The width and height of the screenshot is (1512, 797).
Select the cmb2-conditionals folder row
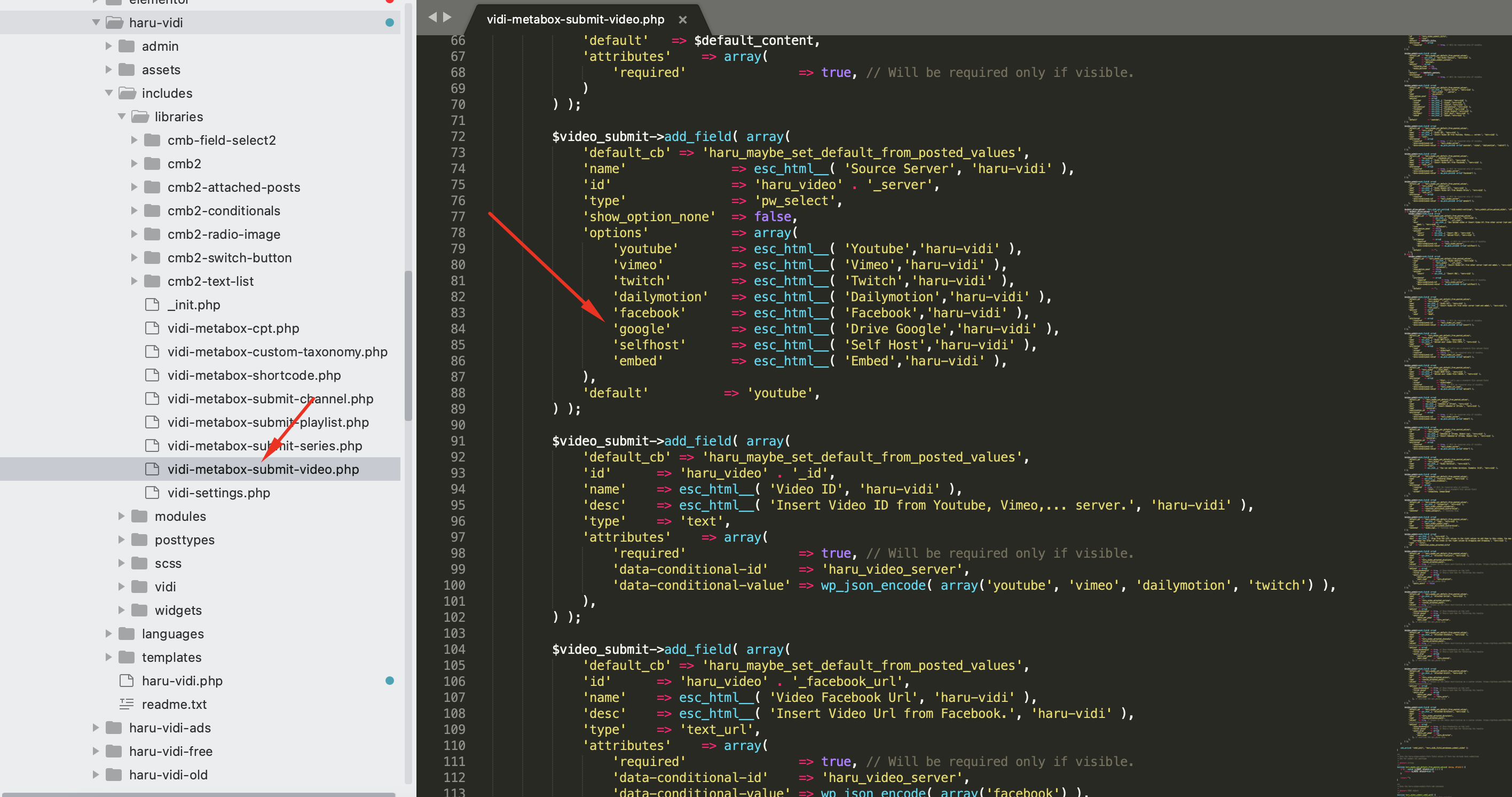click(200, 210)
